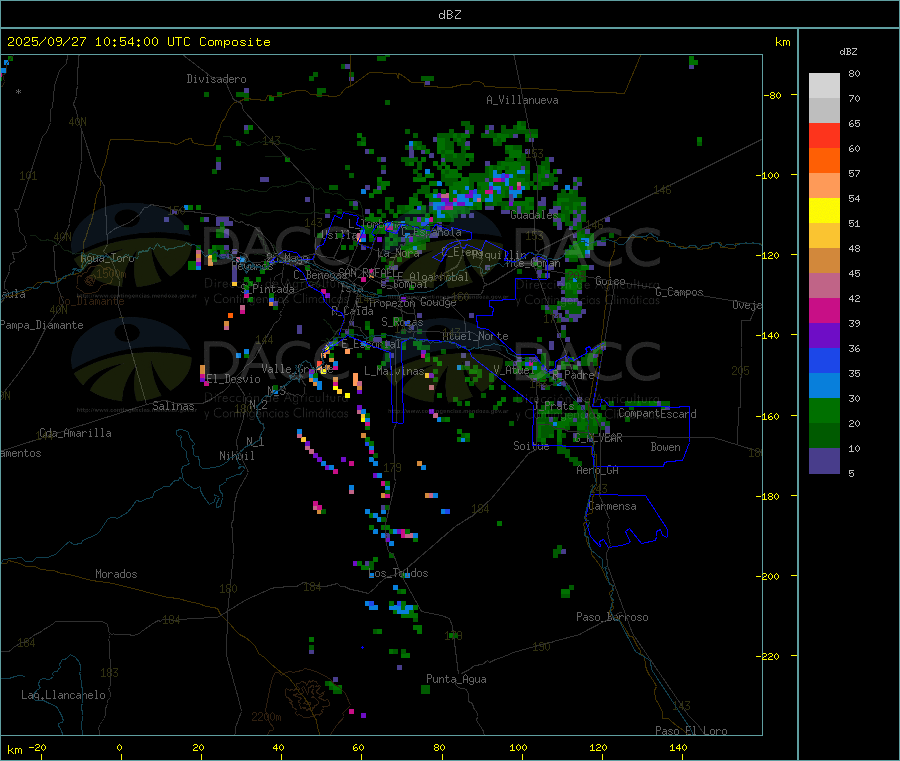
Task: Select the white 80 dBZ legend swatch
Action: (x=824, y=86)
